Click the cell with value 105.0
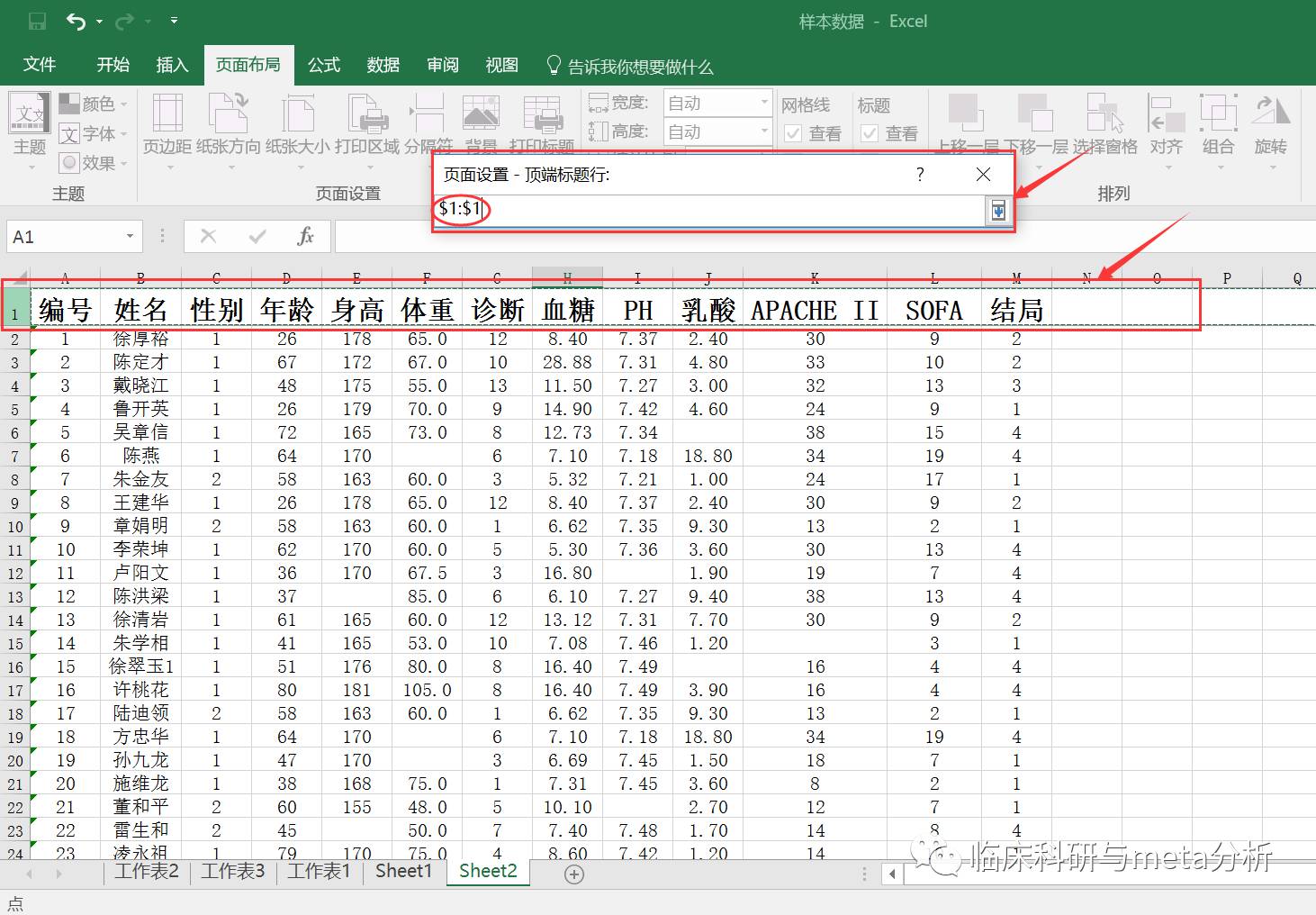 (x=427, y=690)
